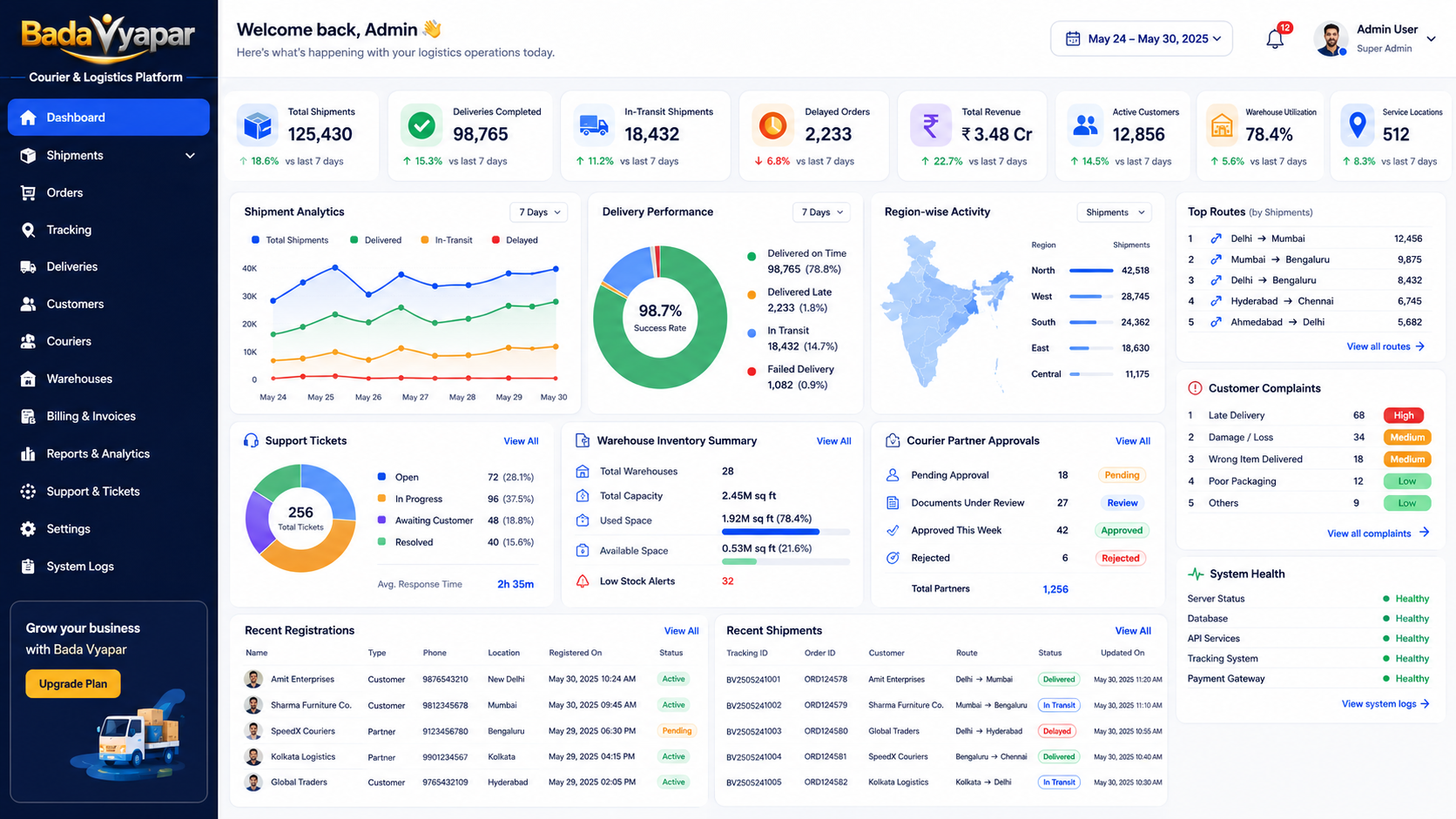This screenshot has height=819, width=1456.
Task: Click the Pending Approval person icon
Action: point(893,475)
